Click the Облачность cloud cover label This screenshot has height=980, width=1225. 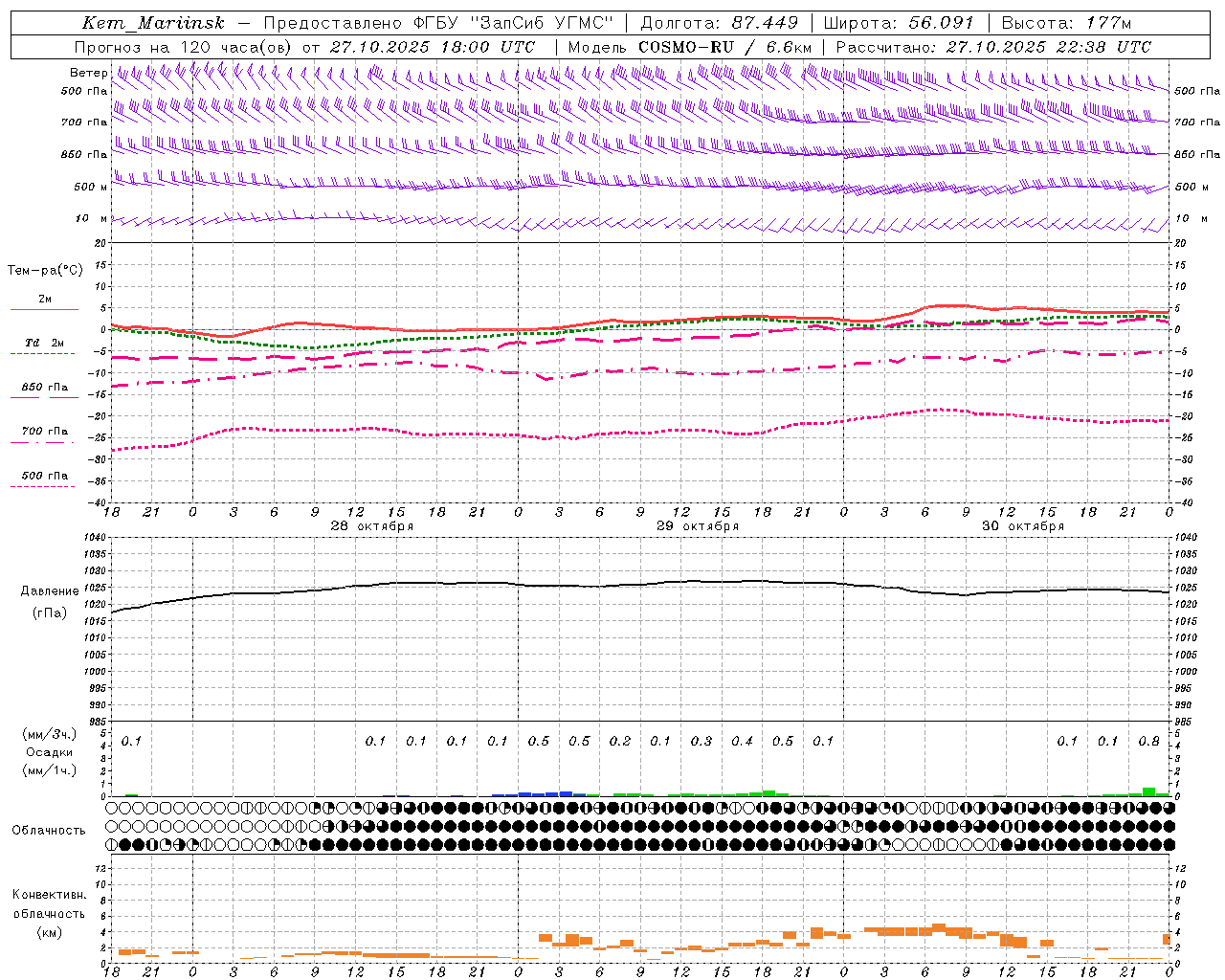[49, 830]
